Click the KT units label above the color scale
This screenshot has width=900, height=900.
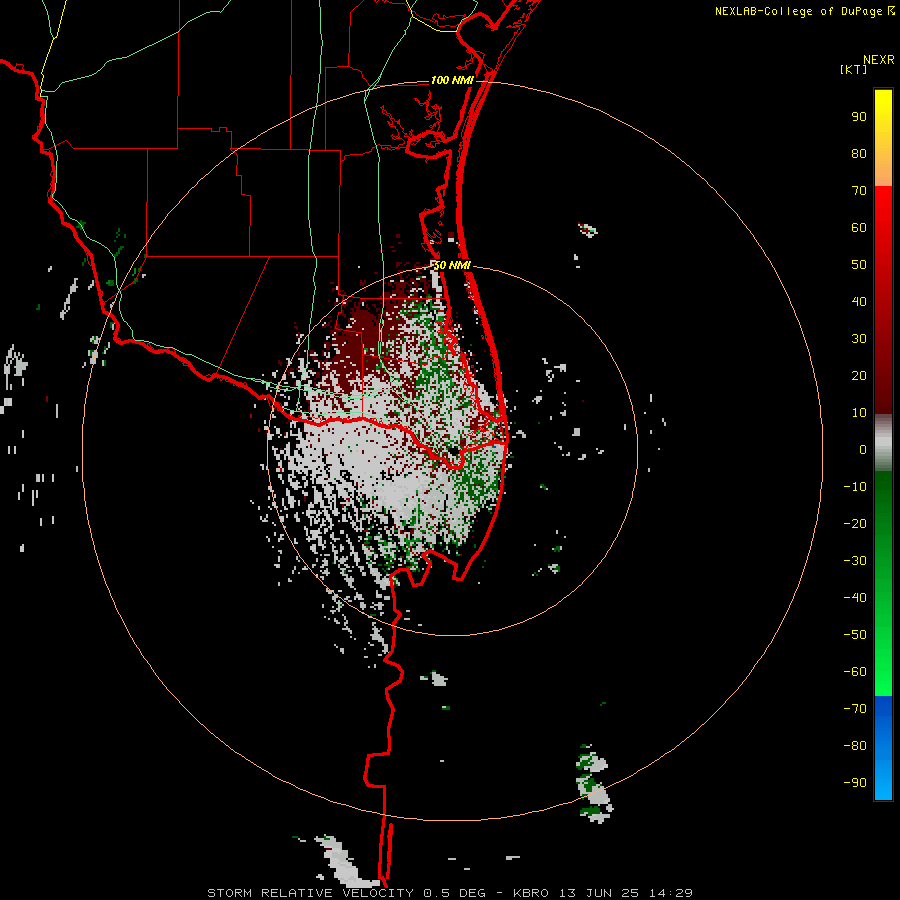[x=853, y=69]
